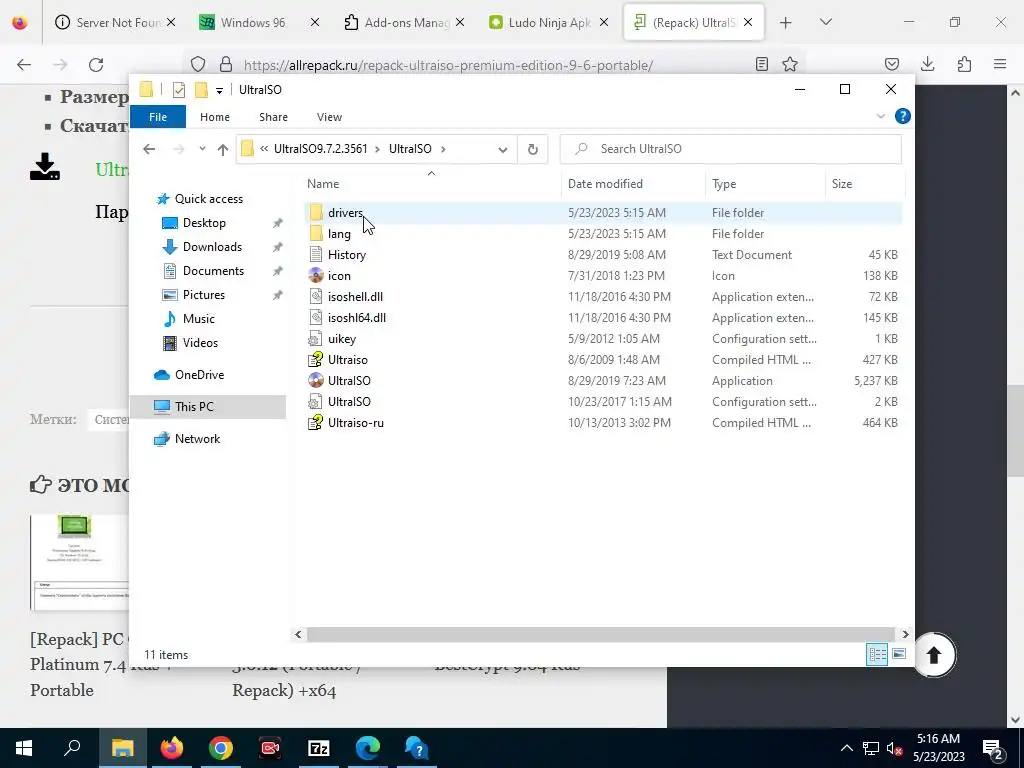
Task: Open 7-Zip from taskbar
Action: [319, 748]
